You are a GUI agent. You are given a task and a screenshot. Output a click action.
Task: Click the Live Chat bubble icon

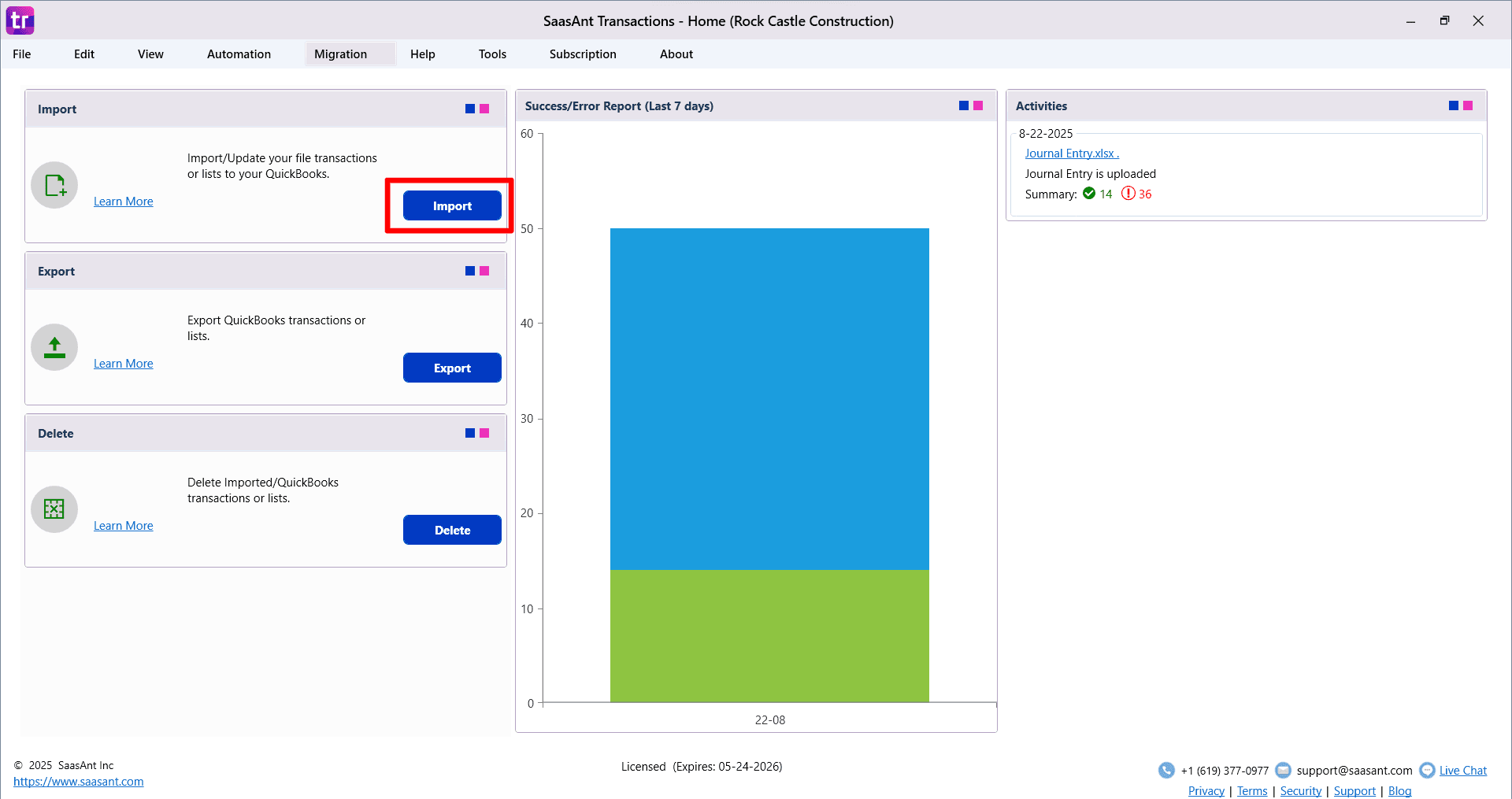click(1427, 771)
